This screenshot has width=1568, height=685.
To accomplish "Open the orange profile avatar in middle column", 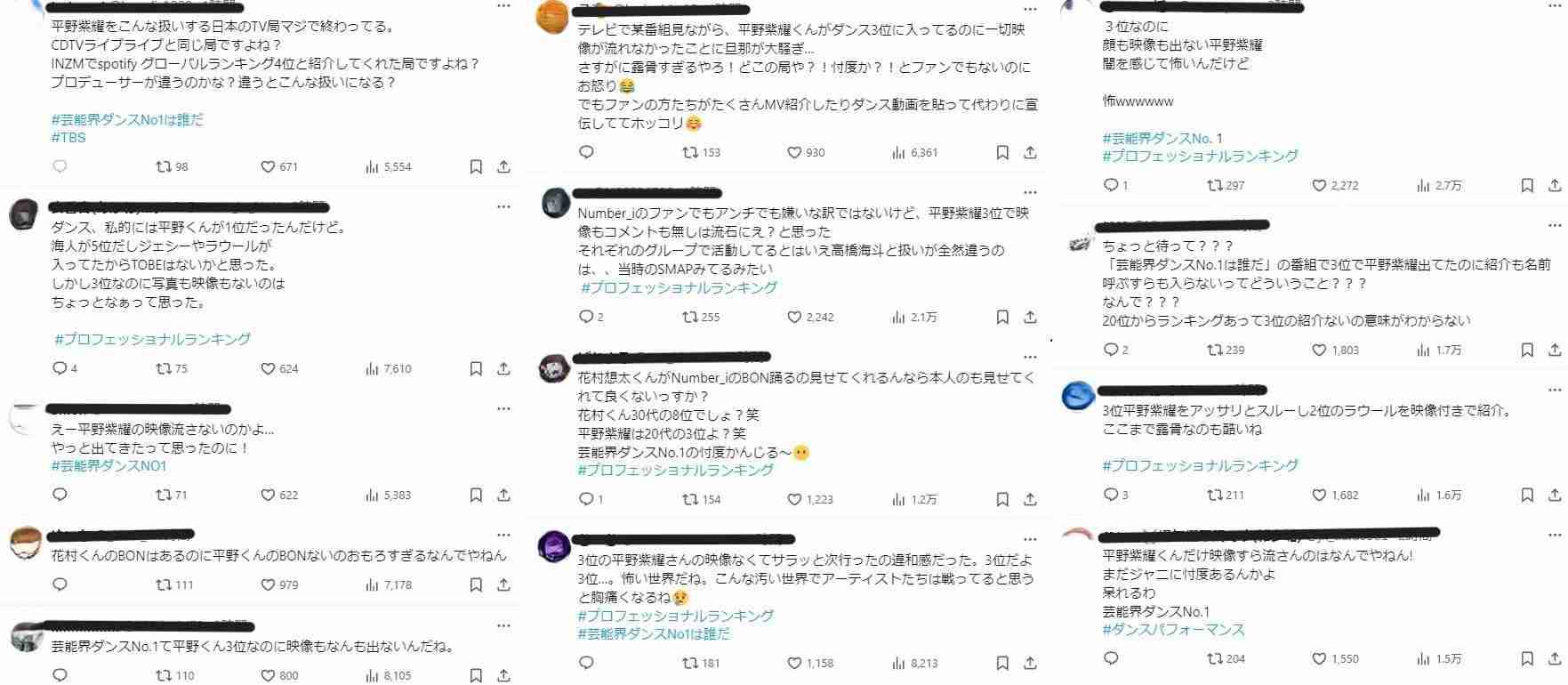I will click(554, 16).
